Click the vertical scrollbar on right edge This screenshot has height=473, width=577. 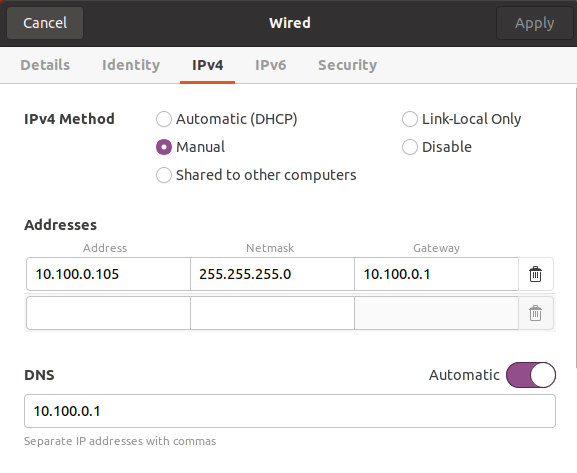(x=575, y=227)
